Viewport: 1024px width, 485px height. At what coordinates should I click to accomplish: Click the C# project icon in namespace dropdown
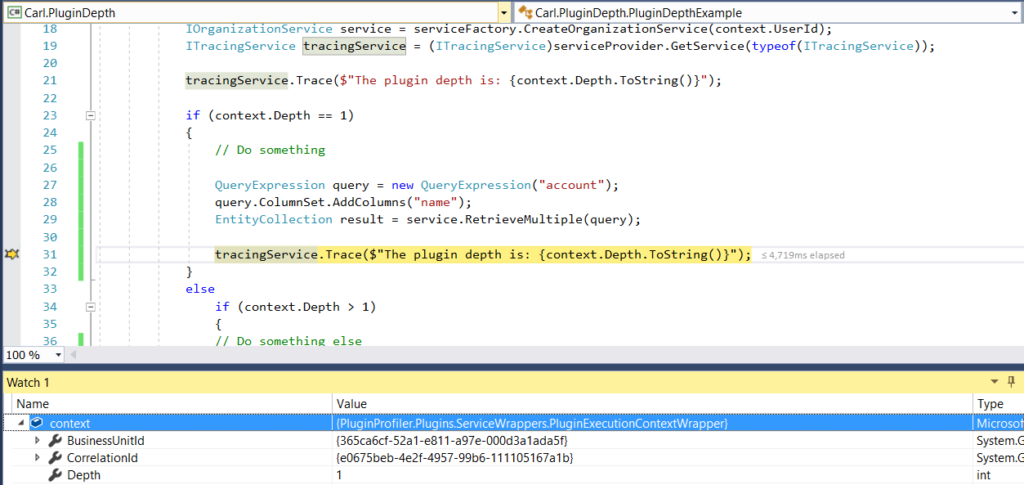click(x=14, y=13)
